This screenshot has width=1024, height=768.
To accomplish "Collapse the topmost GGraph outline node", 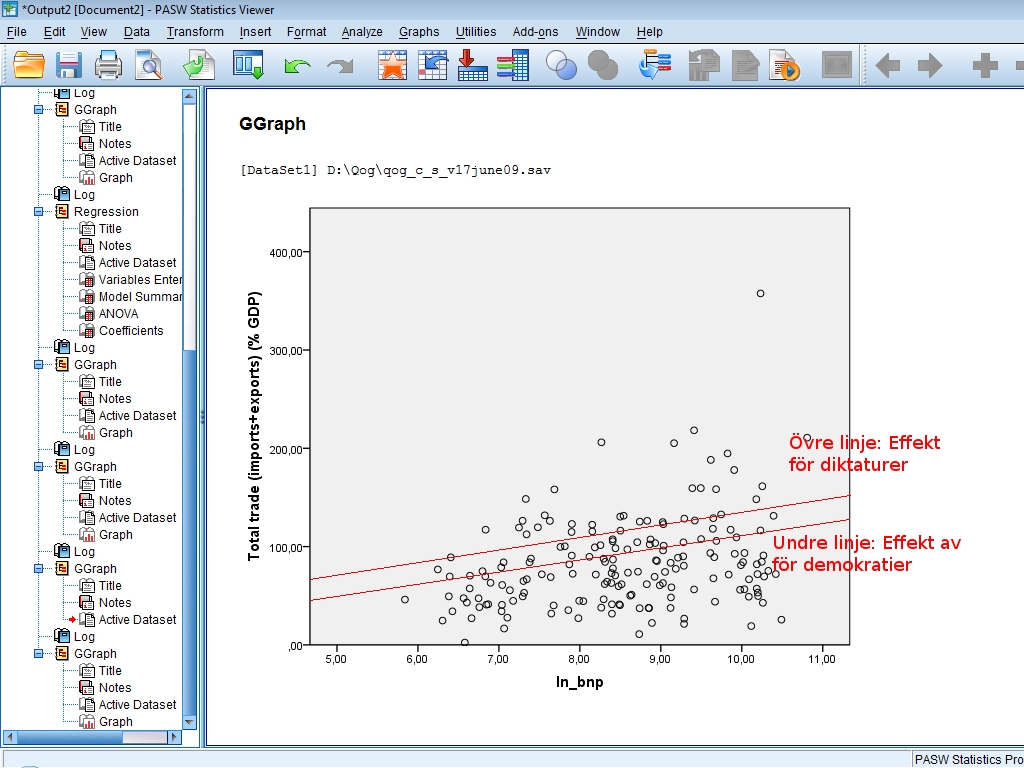I will pos(39,110).
